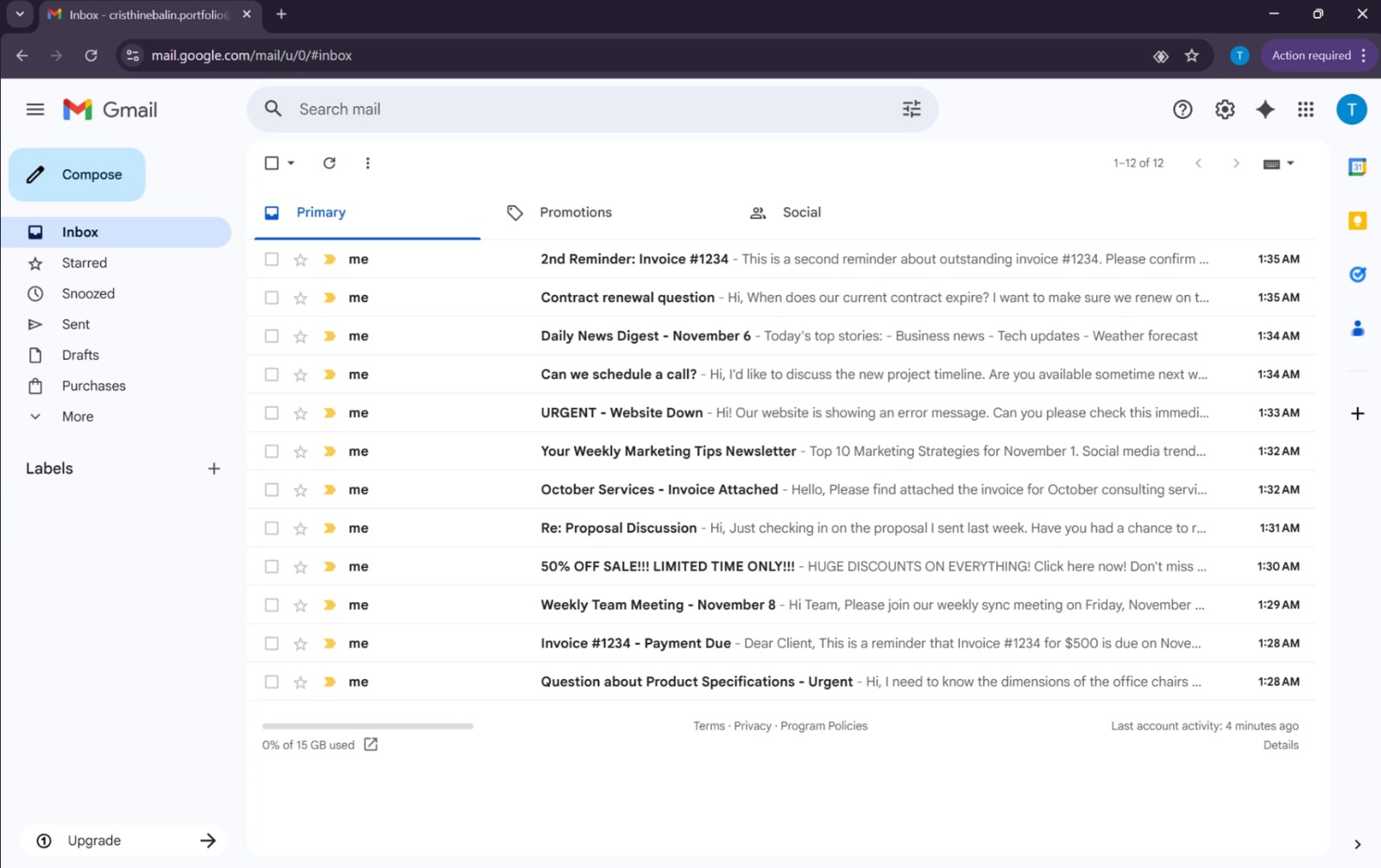
Task: Open Google Tasks side panel
Action: pos(1357,274)
